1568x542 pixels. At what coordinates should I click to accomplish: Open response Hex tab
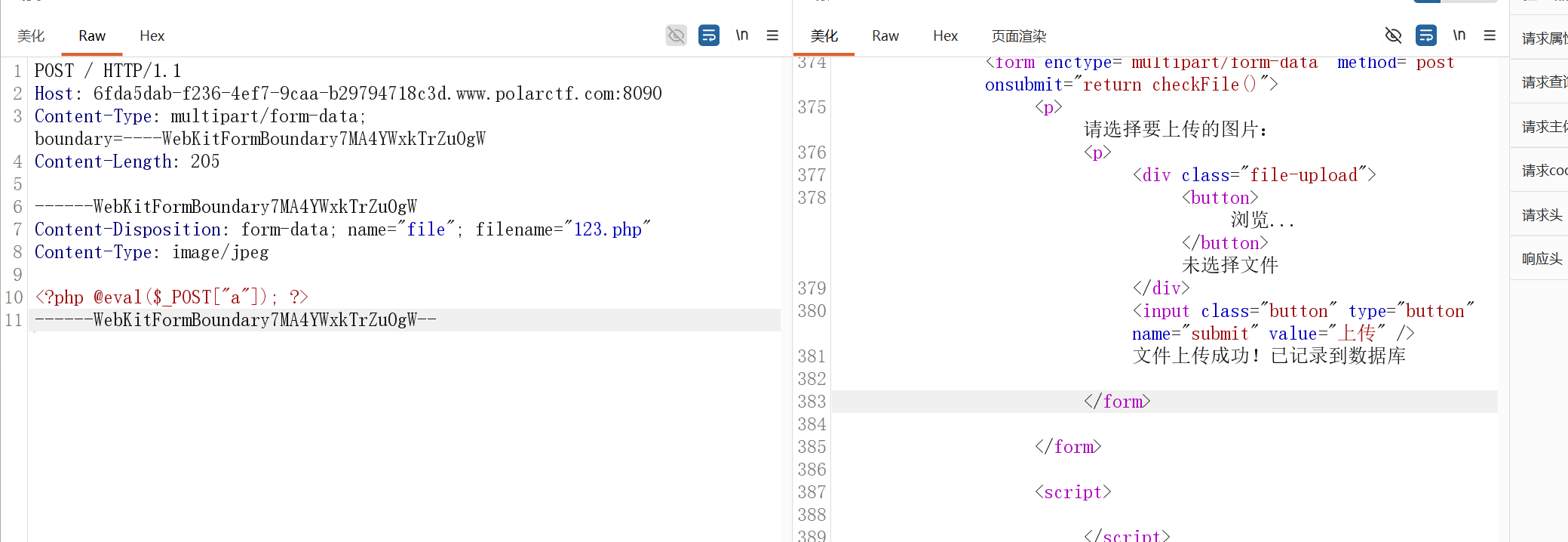point(945,36)
